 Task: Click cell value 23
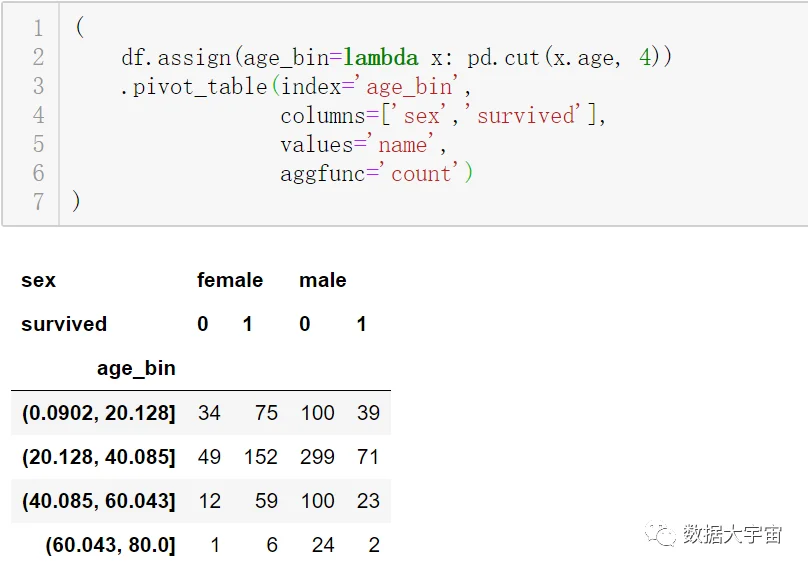(x=368, y=501)
